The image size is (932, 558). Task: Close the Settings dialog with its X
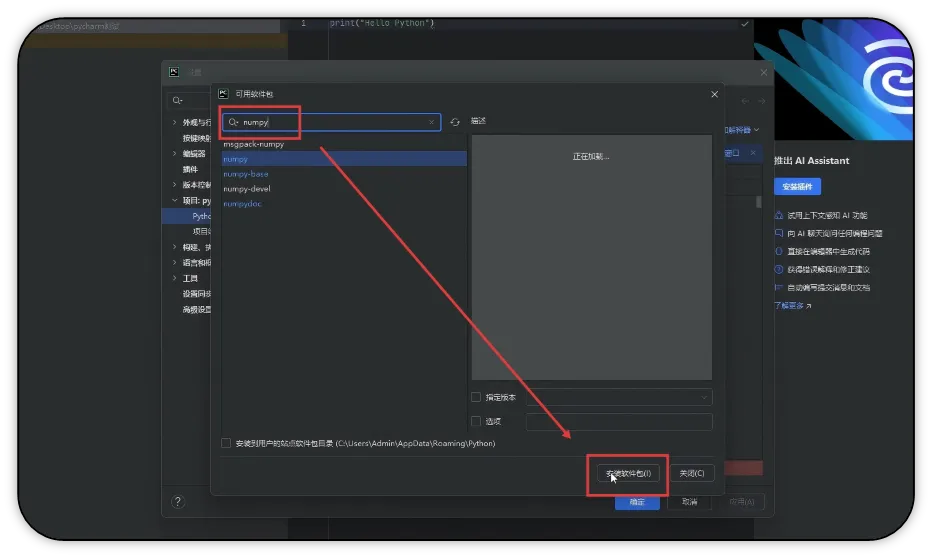(764, 72)
